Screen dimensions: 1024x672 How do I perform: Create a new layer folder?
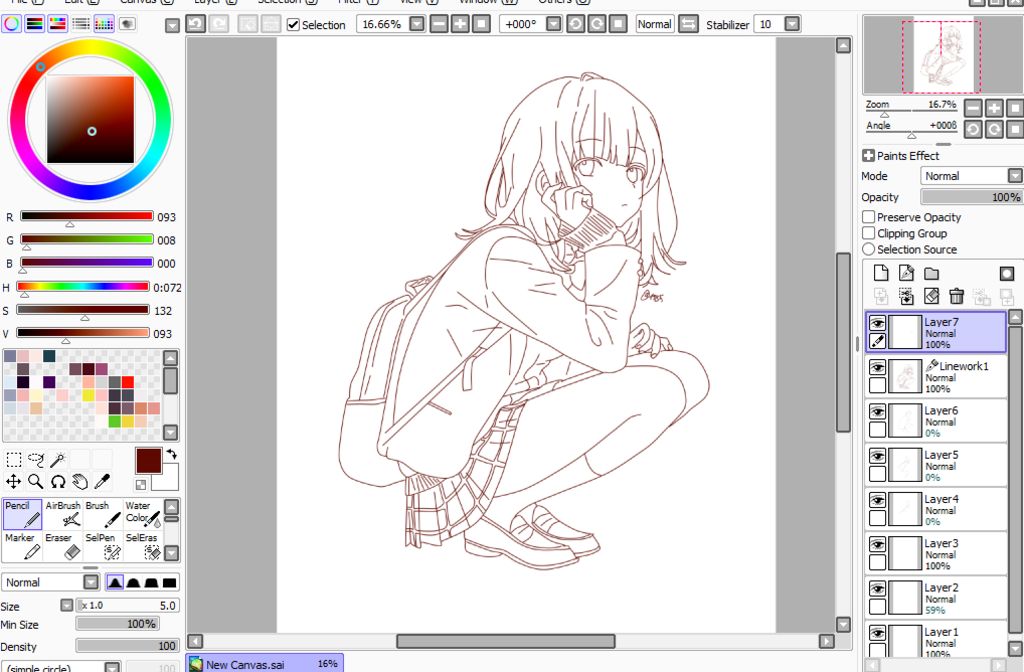(x=931, y=273)
